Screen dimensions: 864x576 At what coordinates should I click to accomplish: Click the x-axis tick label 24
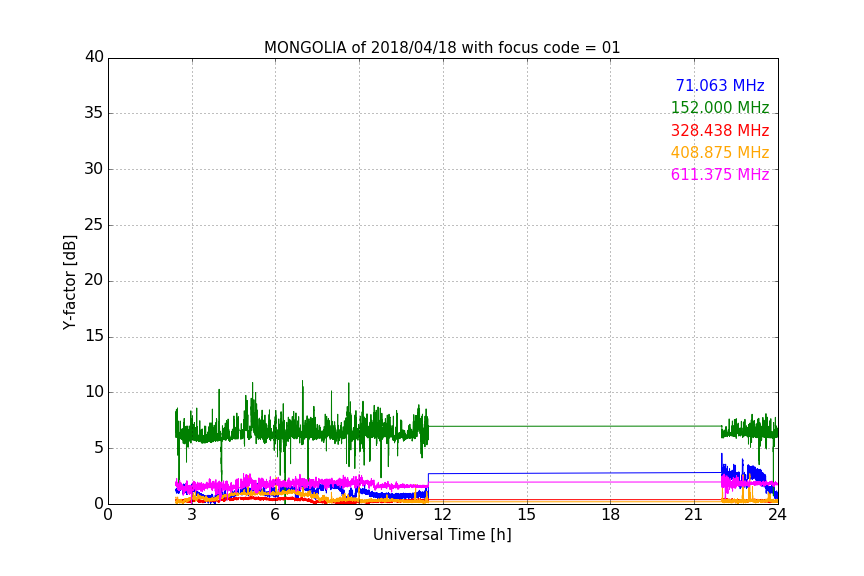click(x=777, y=515)
